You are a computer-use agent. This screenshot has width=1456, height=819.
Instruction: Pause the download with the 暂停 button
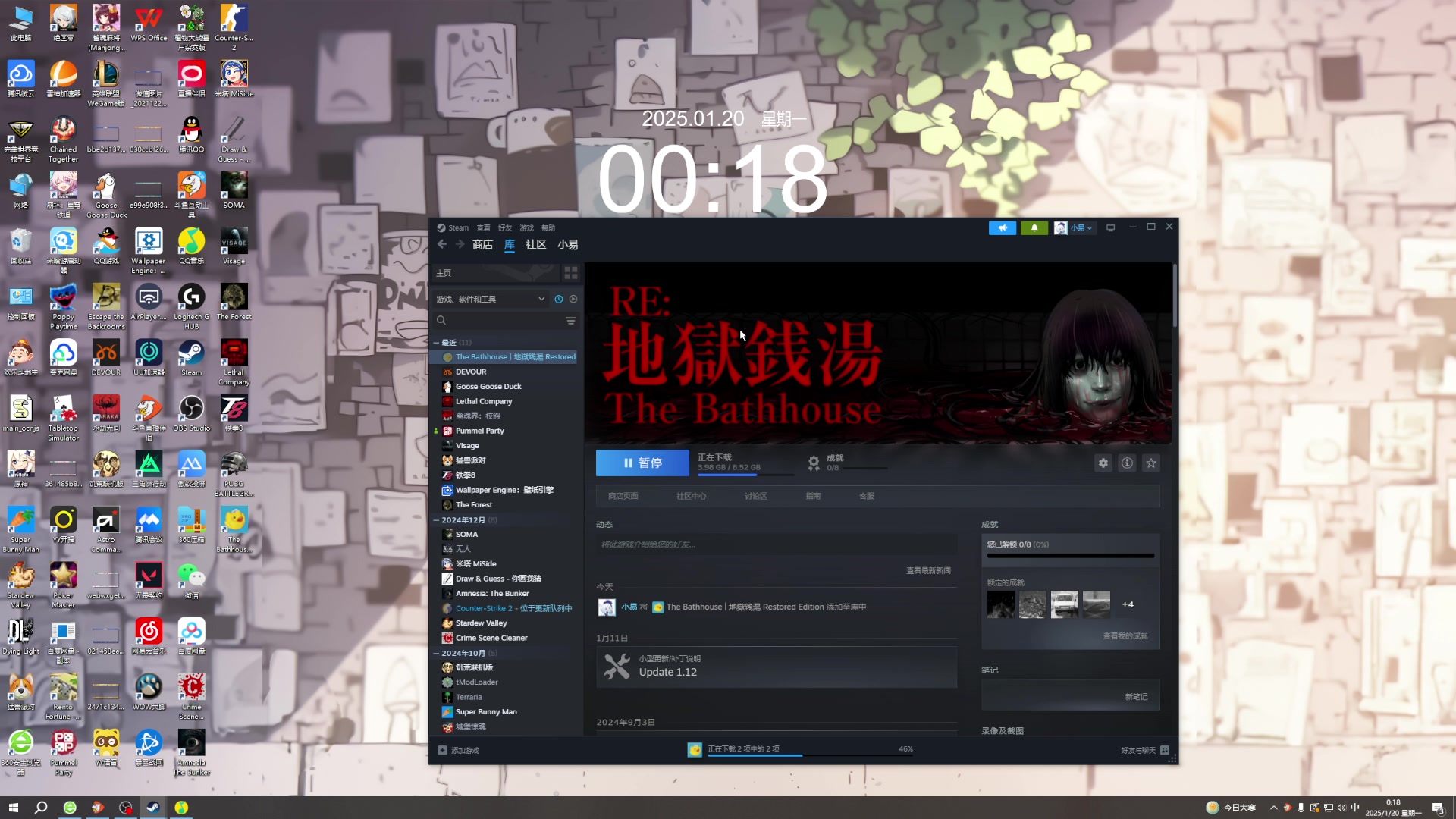click(642, 463)
